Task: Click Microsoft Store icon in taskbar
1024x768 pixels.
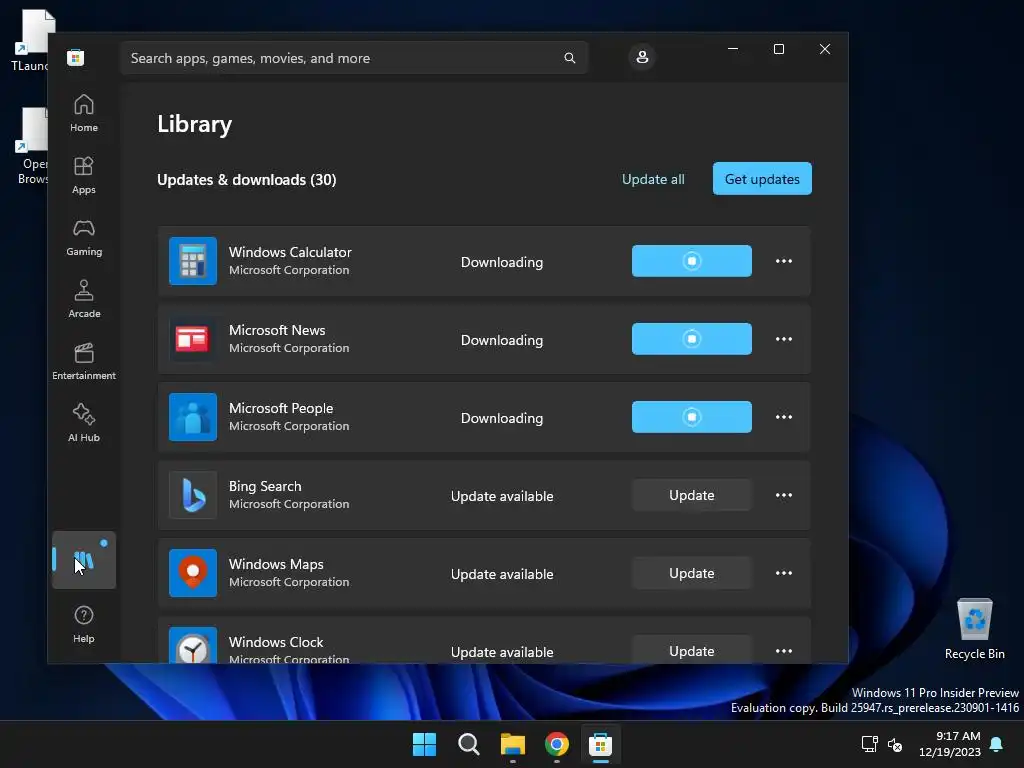Action: click(600, 744)
